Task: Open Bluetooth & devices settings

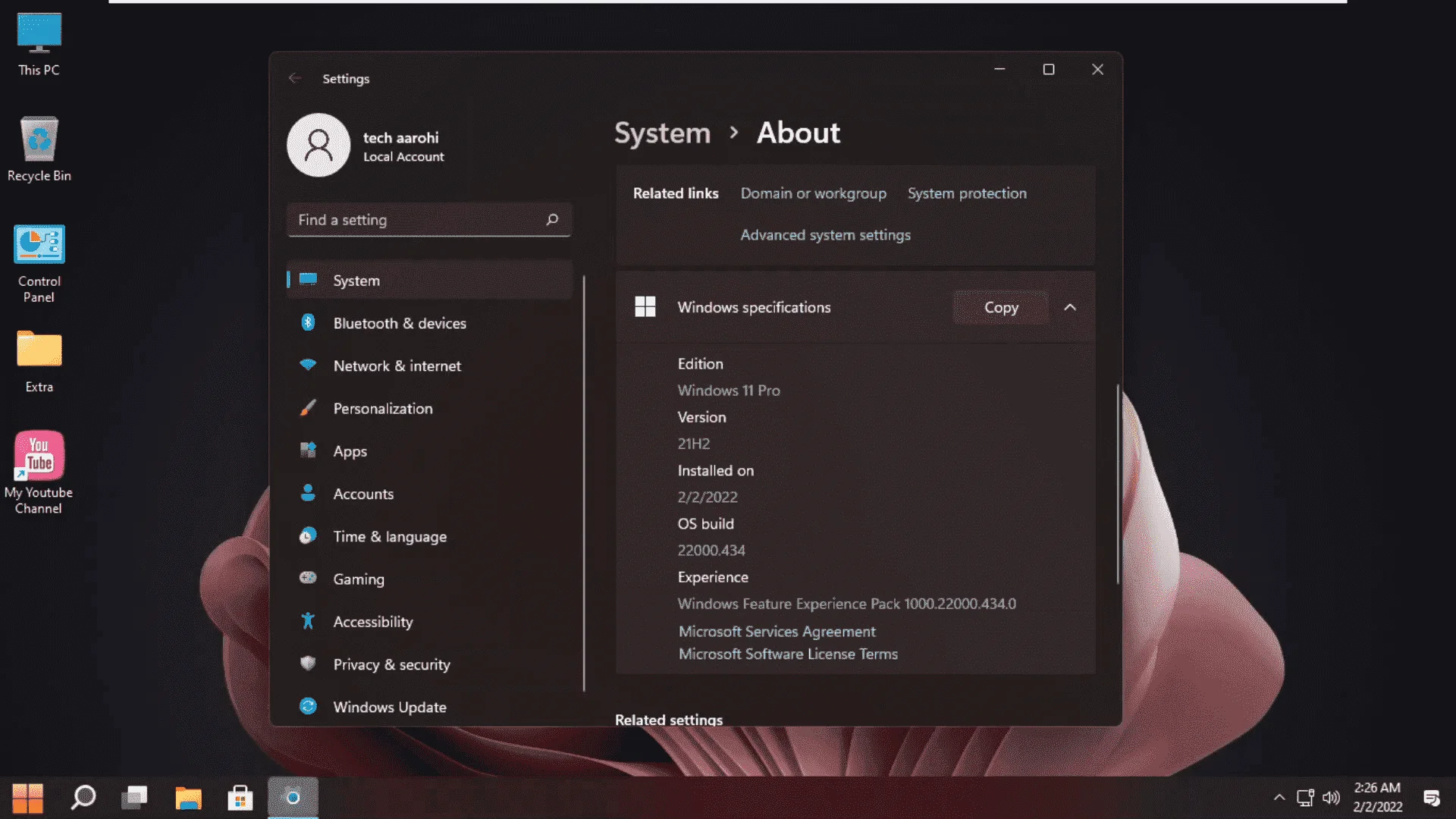Action: [x=429, y=323]
